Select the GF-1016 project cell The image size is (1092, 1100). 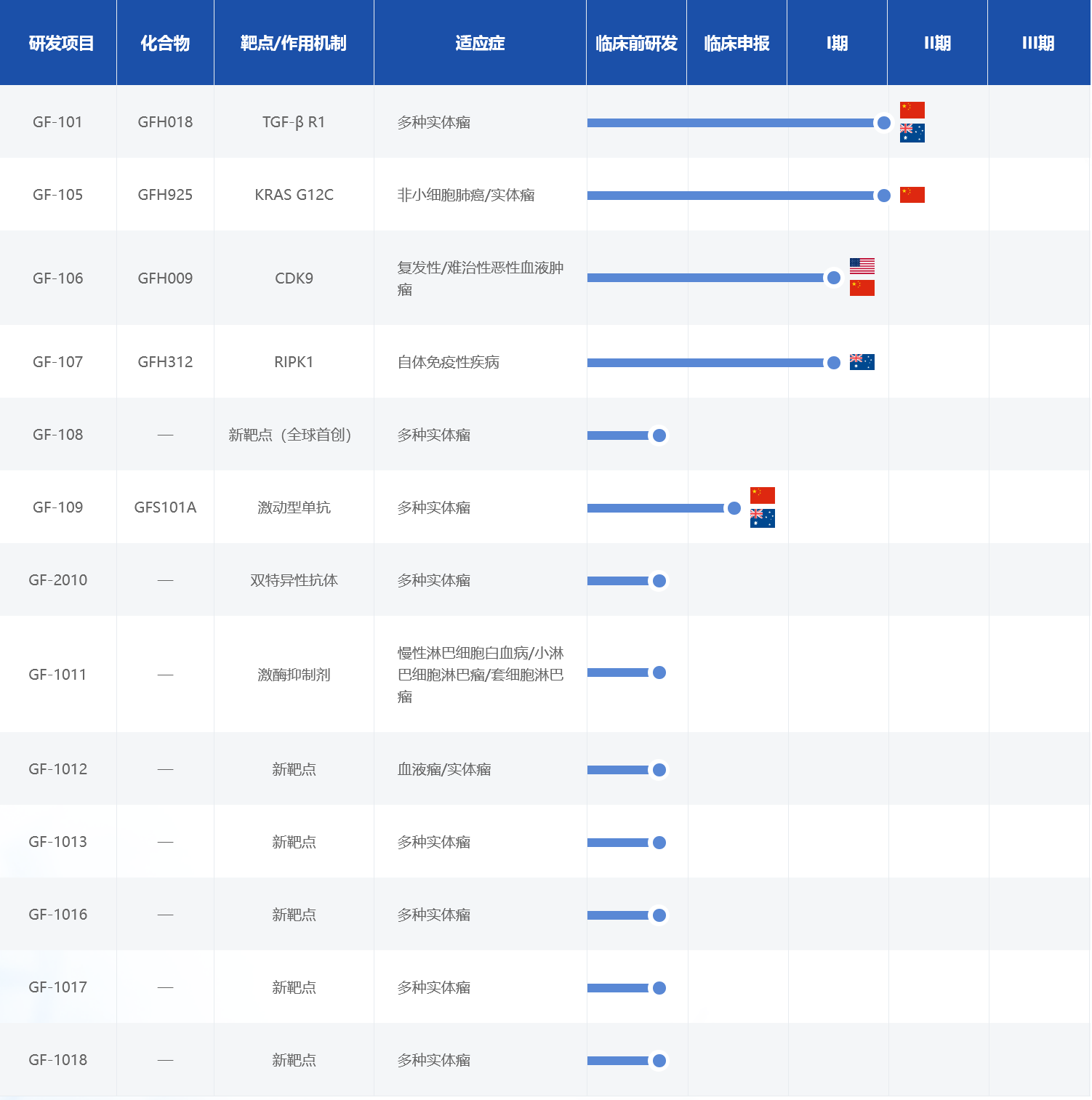tap(57, 915)
